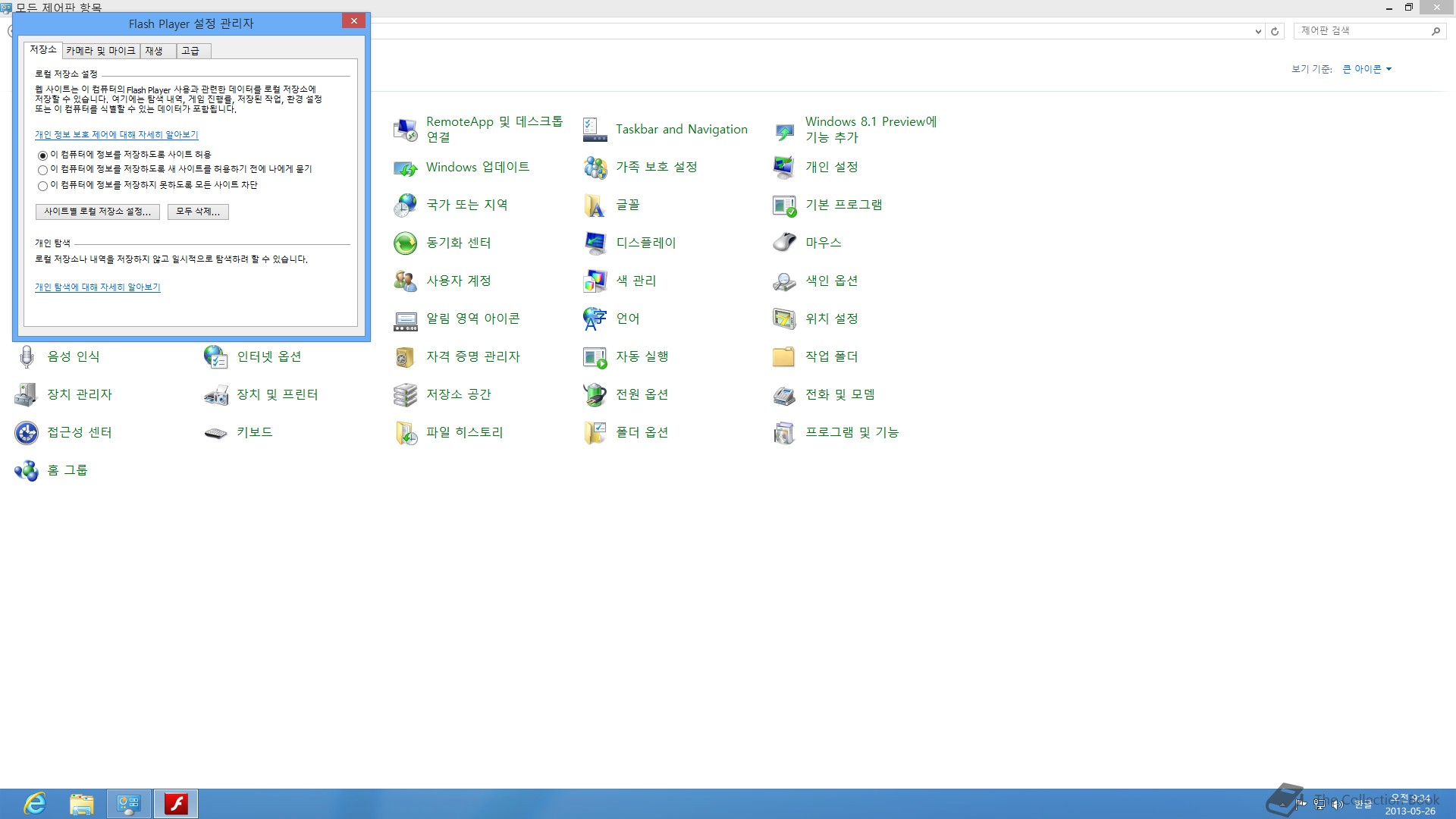Expand the address bar history dropdown arrow
This screenshot has height=819, width=1456.
(1258, 32)
